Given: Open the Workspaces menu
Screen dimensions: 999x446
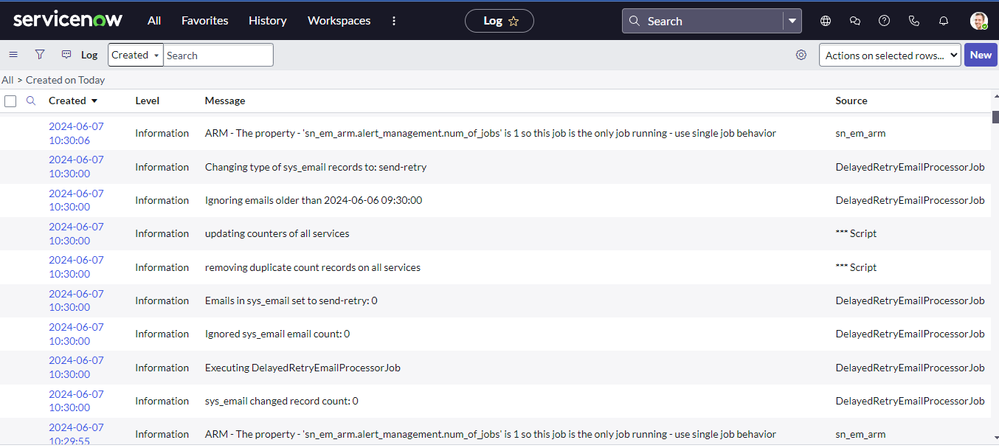Looking at the screenshot, I should click(339, 21).
